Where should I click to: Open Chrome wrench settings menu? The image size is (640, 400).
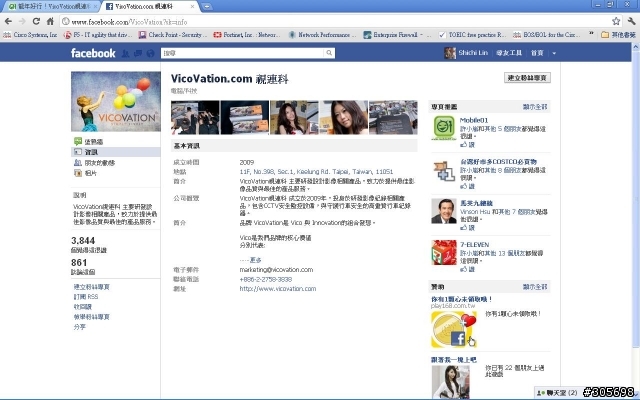[x=631, y=21]
